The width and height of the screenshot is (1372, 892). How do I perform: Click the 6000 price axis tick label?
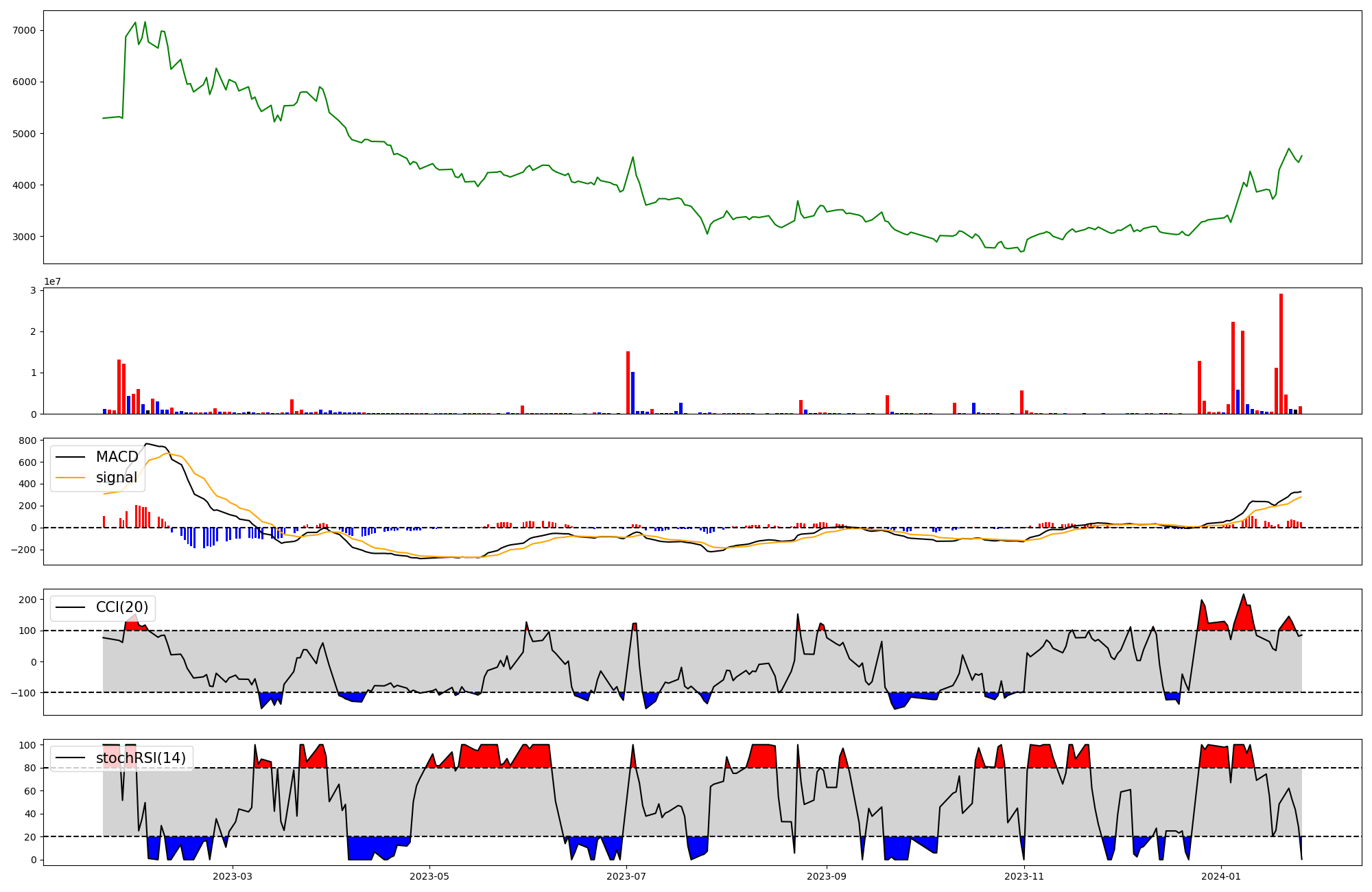click(x=24, y=82)
